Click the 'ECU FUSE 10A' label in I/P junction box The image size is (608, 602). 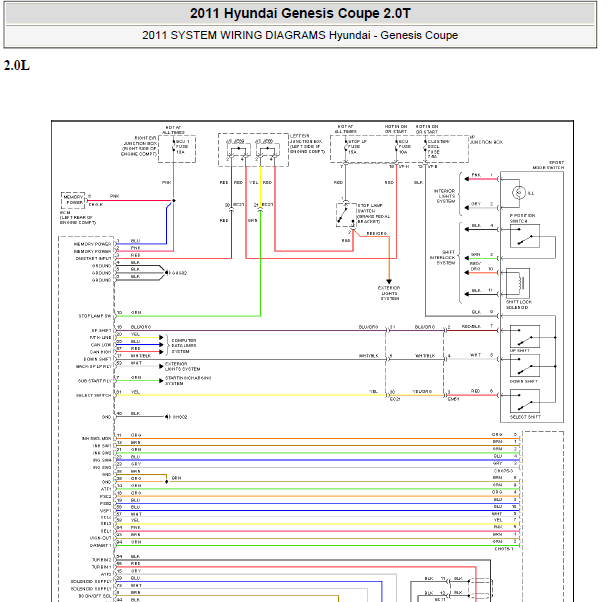tap(405, 147)
